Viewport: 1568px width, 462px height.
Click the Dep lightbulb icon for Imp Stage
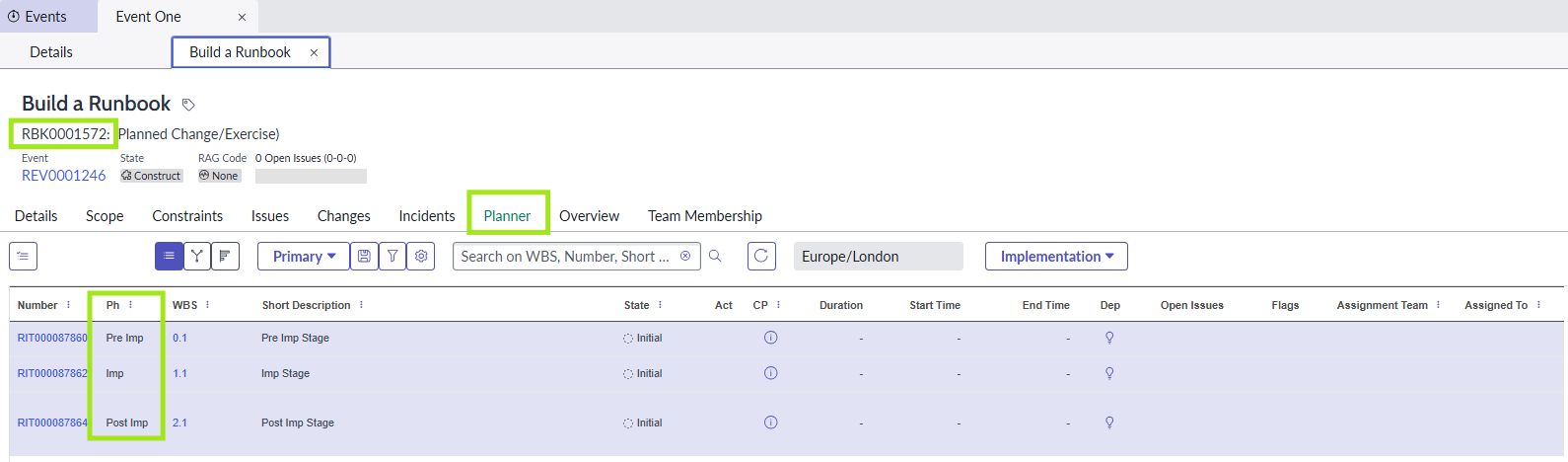pyautogui.click(x=1109, y=373)
